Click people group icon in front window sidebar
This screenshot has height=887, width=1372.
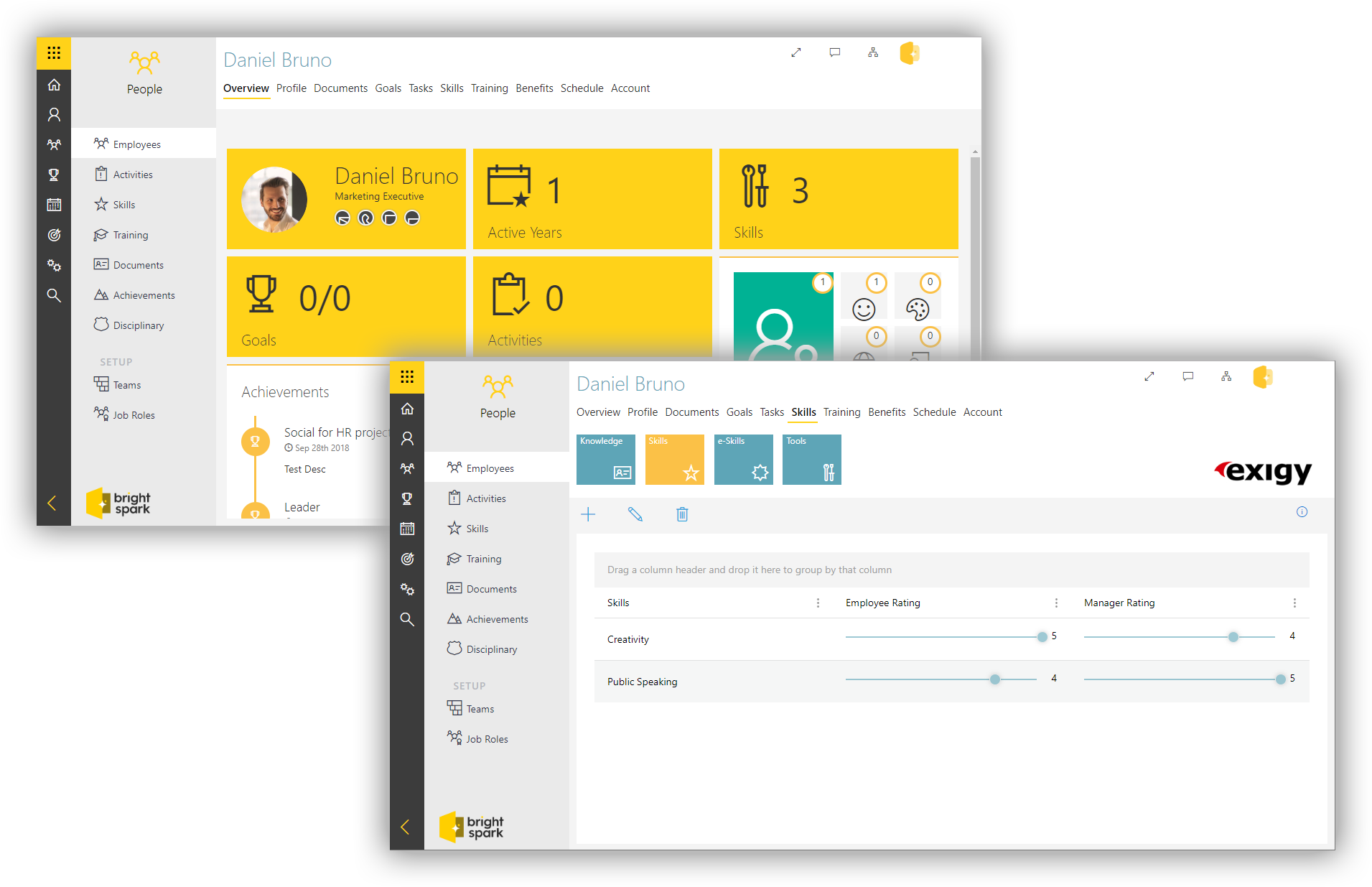pyautogui.click(x=407, y=468)
